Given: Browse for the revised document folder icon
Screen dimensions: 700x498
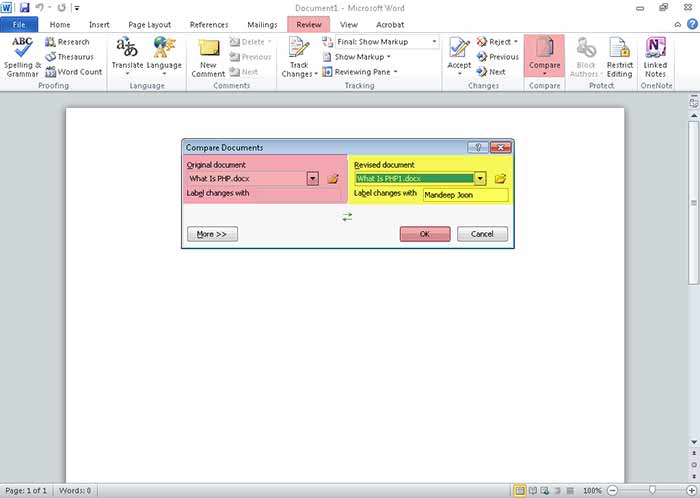Looking at the screenshot, I should click(500, 179).
